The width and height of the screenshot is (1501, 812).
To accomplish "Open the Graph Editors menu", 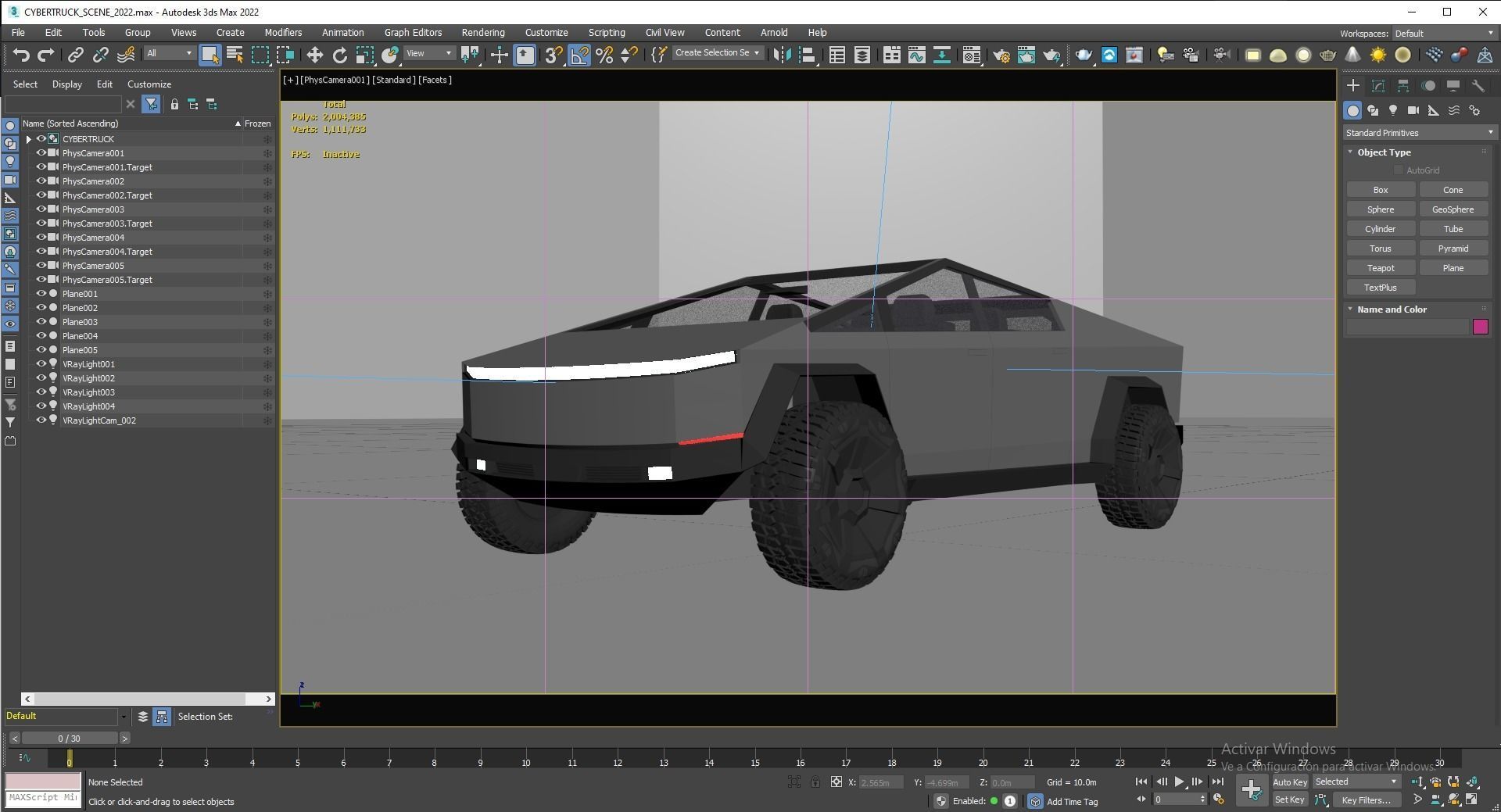I will coord(413,33).
